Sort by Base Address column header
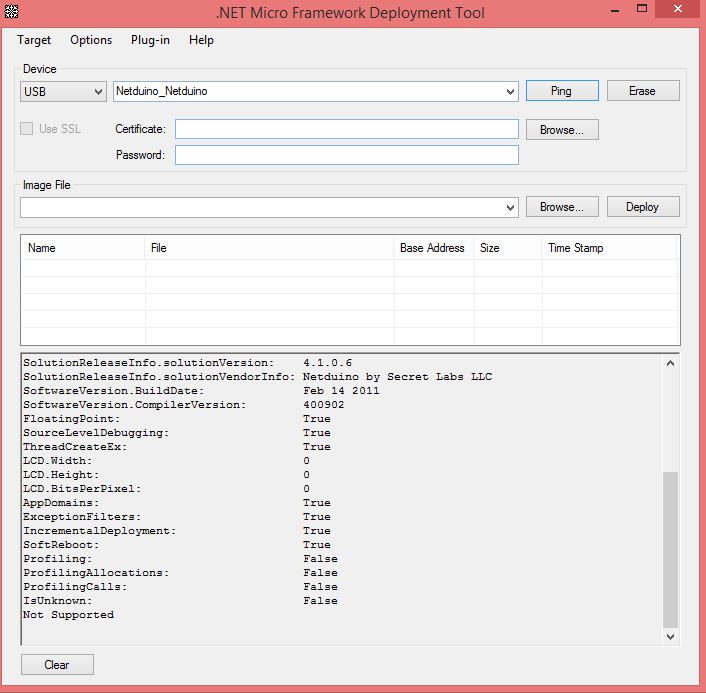This screenshot has height=693, width=706. (434, 248)
